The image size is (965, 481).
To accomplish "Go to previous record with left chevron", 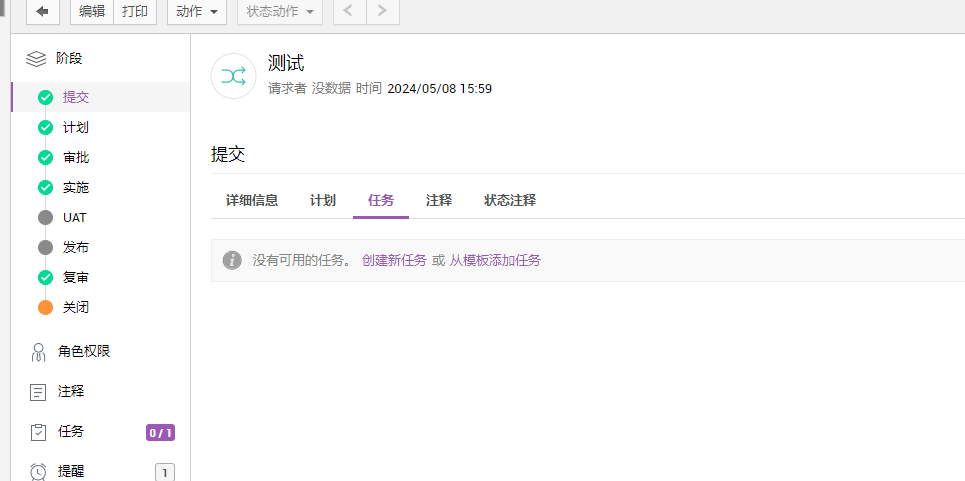I will coord(348,12).
